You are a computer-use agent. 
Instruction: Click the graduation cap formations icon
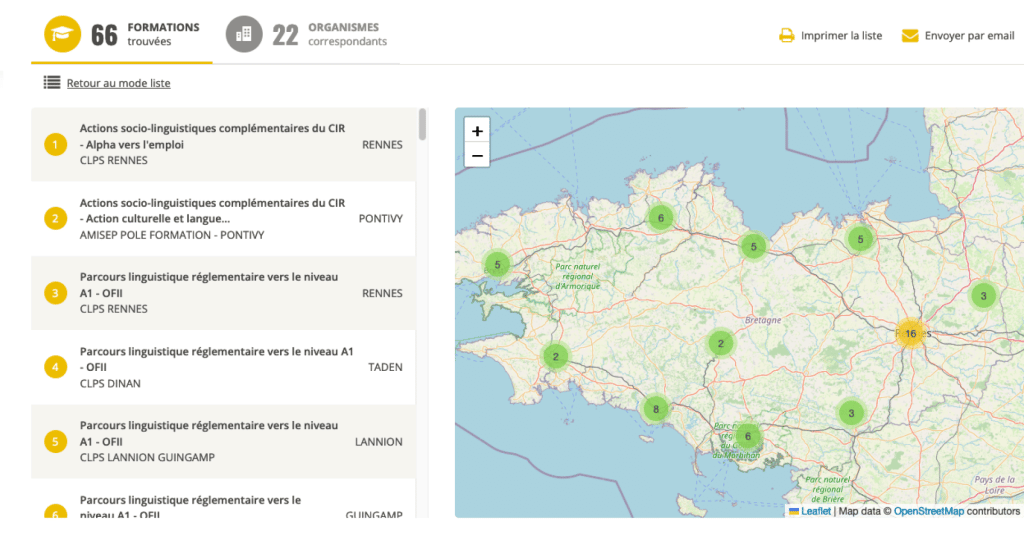[63, 34]
